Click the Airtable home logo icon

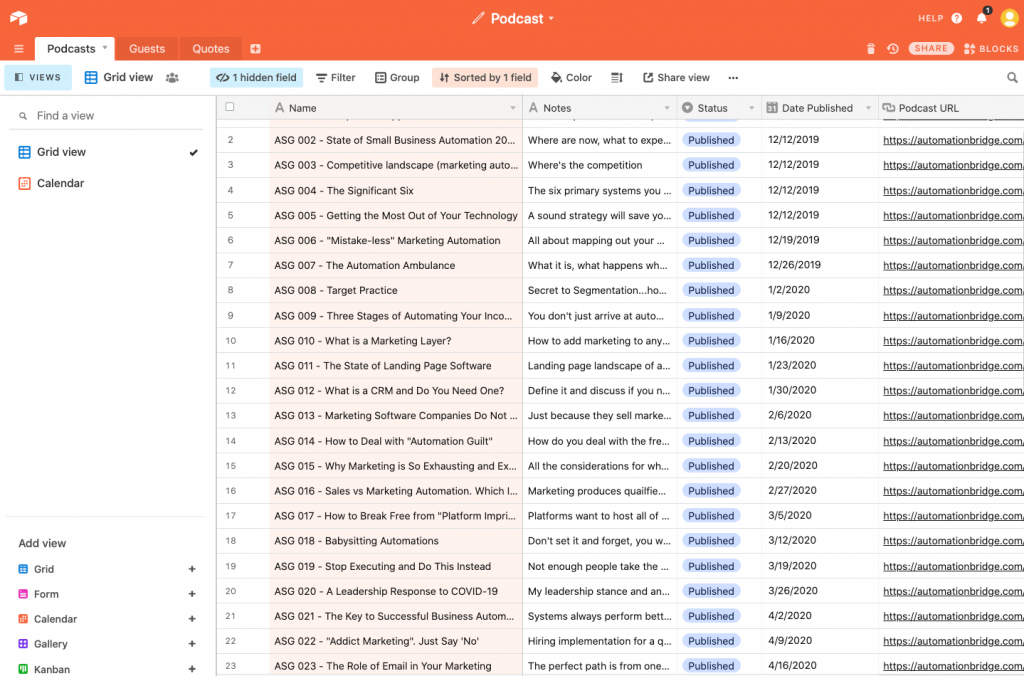pyautogui.click(x=18, y=18)
